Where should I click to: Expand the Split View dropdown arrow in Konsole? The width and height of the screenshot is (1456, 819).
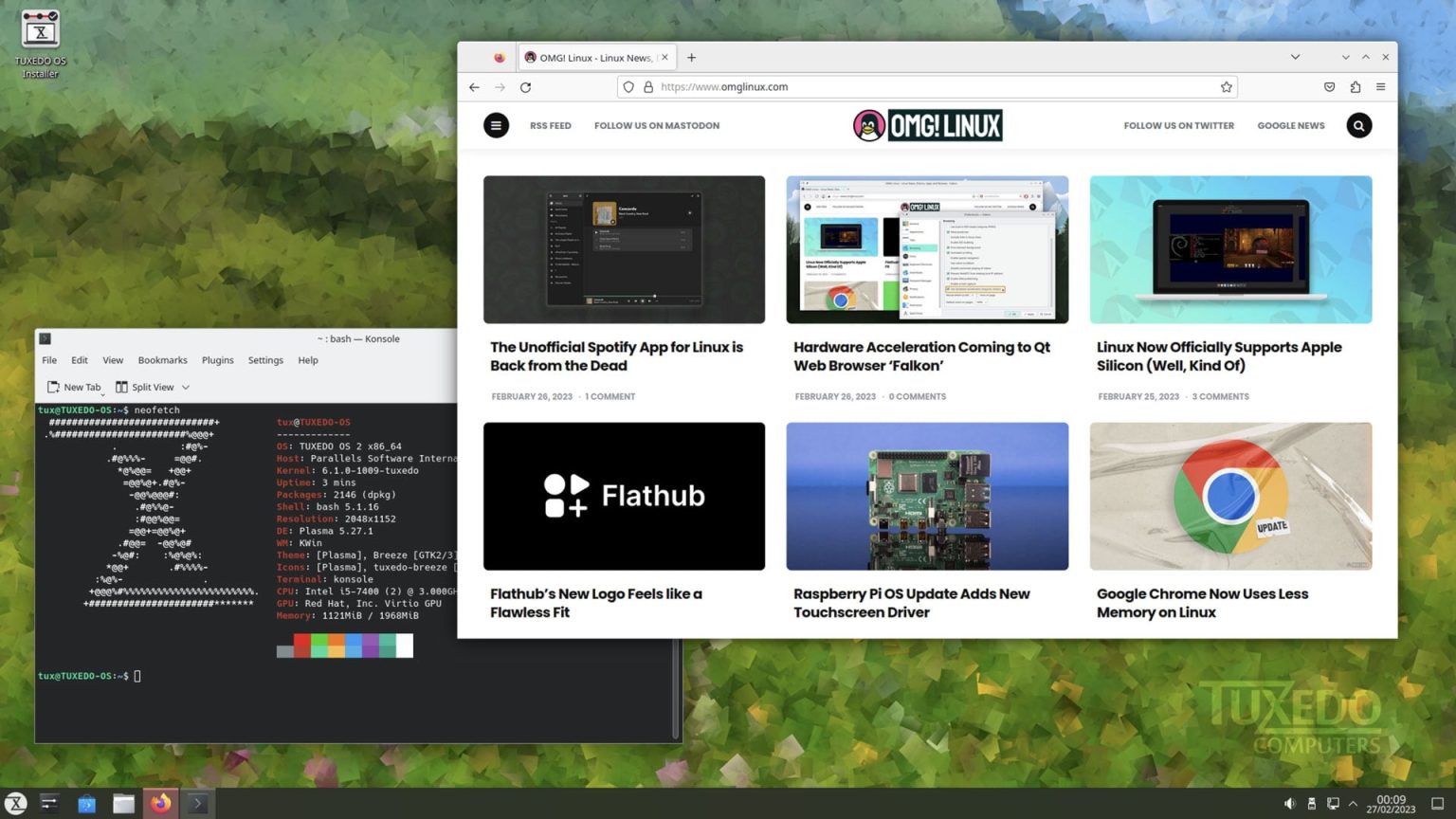[186, 387]
